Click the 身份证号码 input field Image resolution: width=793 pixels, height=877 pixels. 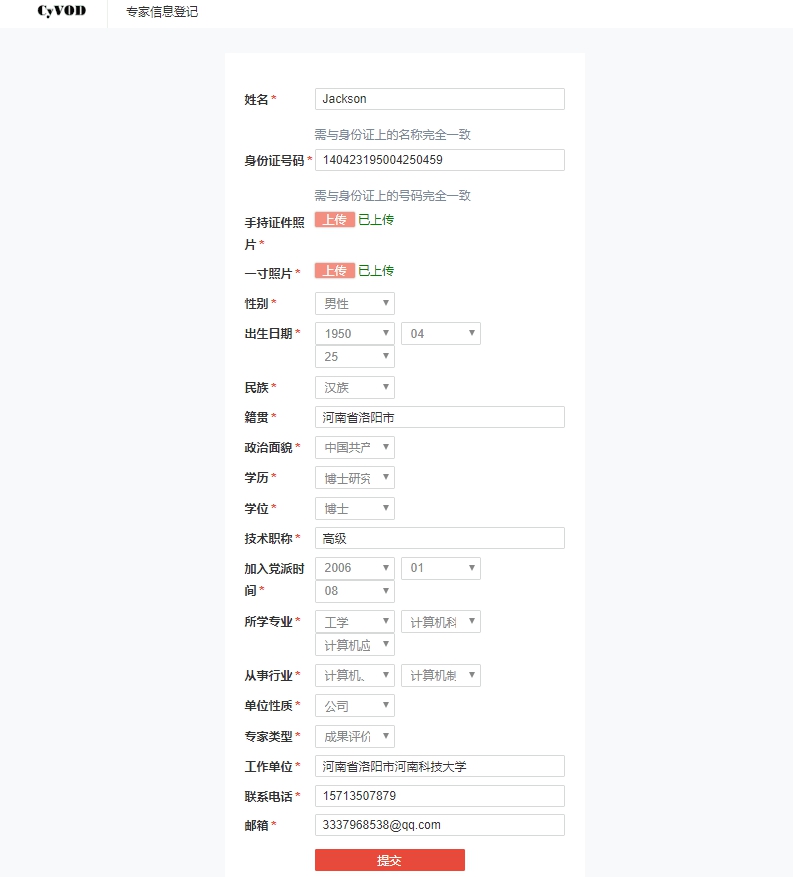click(x=440, y=160)
